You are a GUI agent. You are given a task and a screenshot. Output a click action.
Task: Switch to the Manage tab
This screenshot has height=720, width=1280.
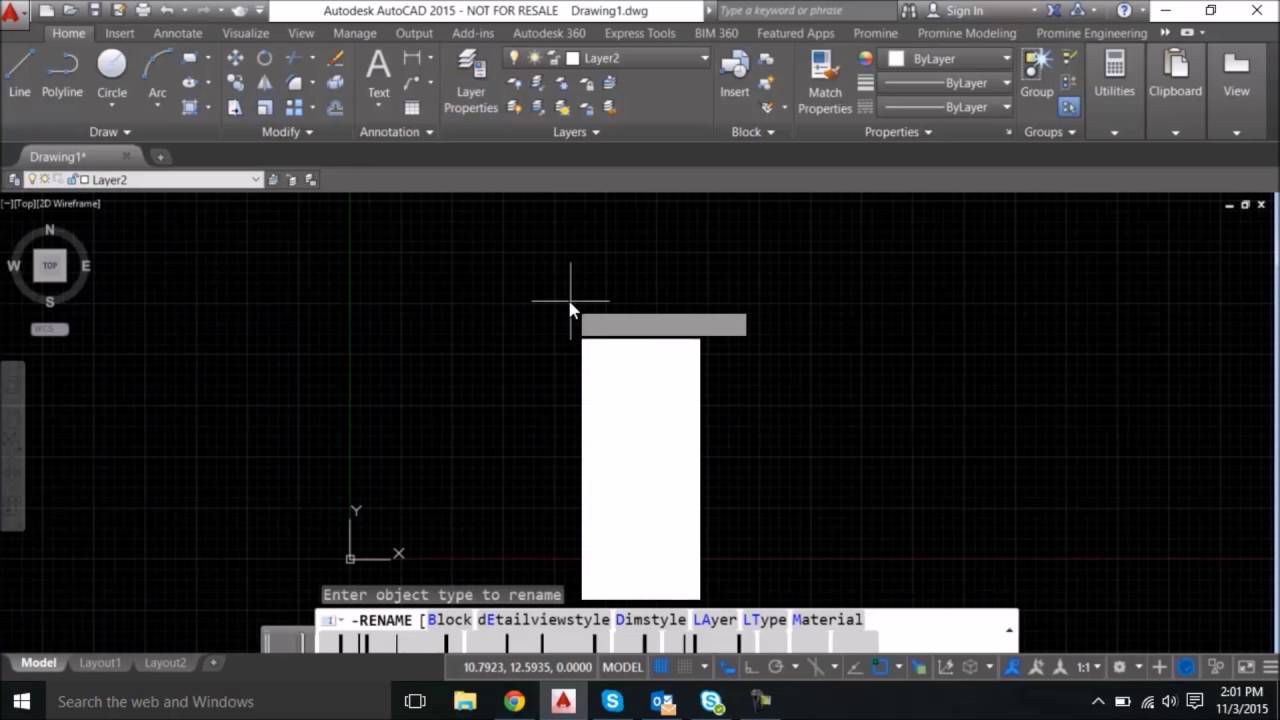coord(355,33)
